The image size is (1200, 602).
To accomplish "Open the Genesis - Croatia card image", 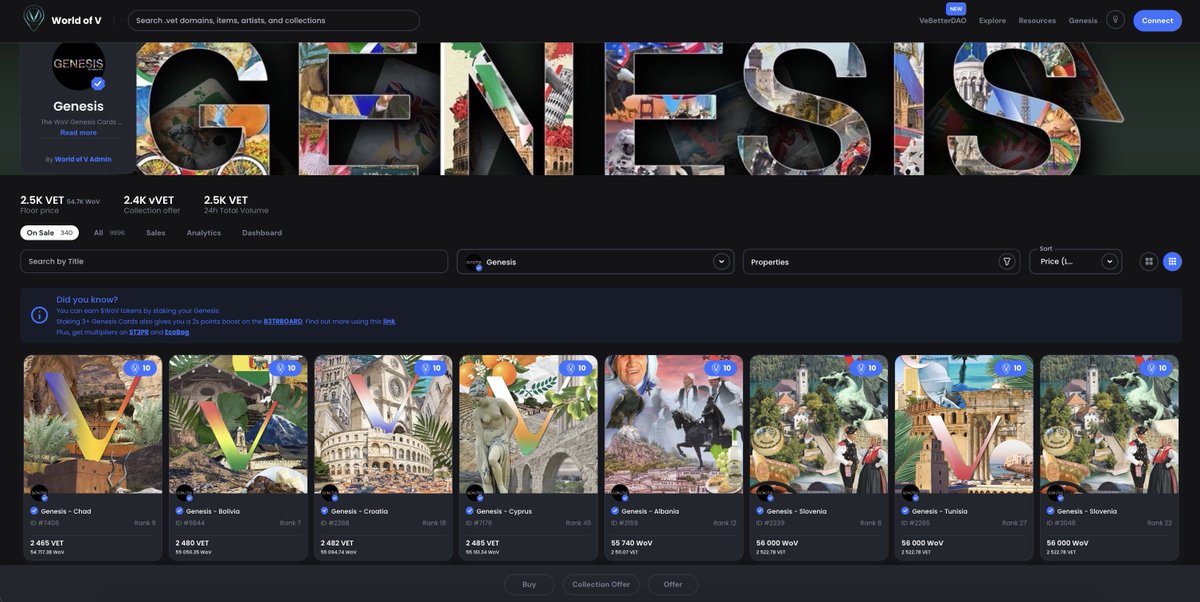I will (383, 424).
